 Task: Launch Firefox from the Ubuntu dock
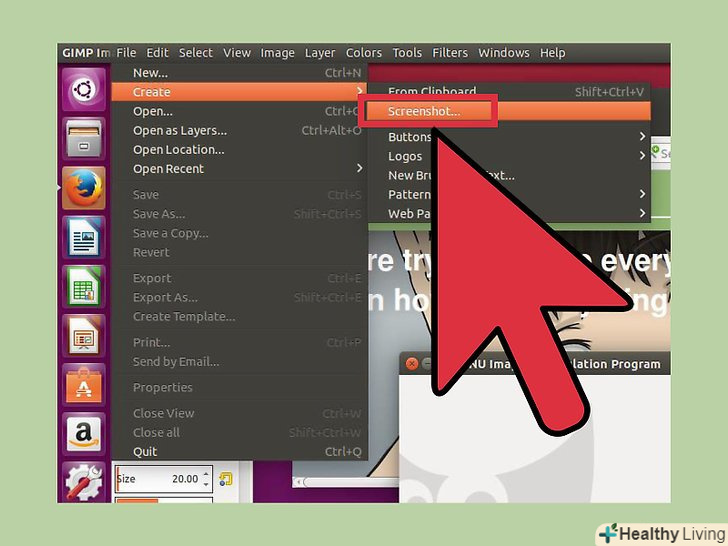click(x=84, y=188)
